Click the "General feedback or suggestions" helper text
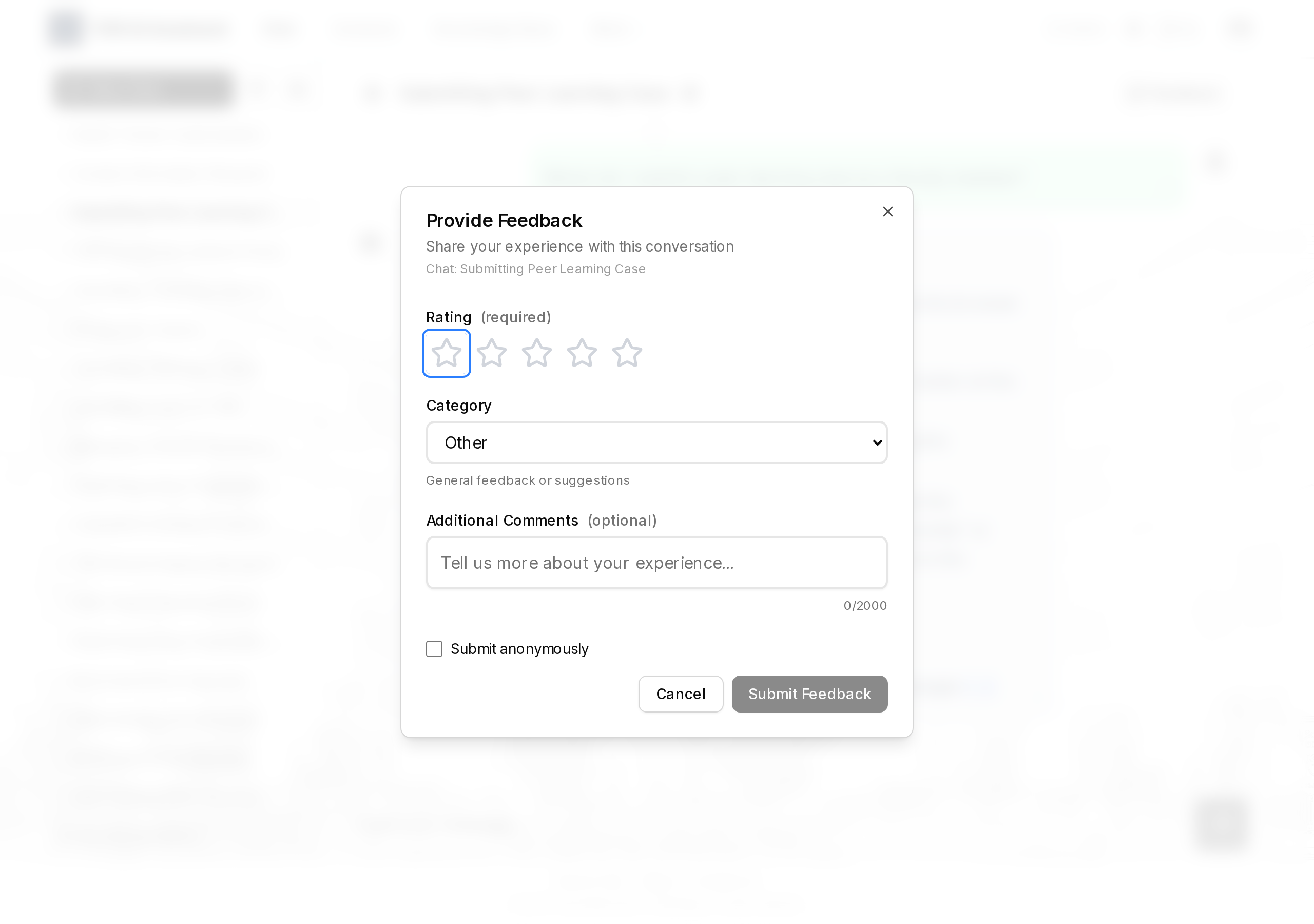The width and height of the screenshot is (1314, 924). click(x=528, y=480)
